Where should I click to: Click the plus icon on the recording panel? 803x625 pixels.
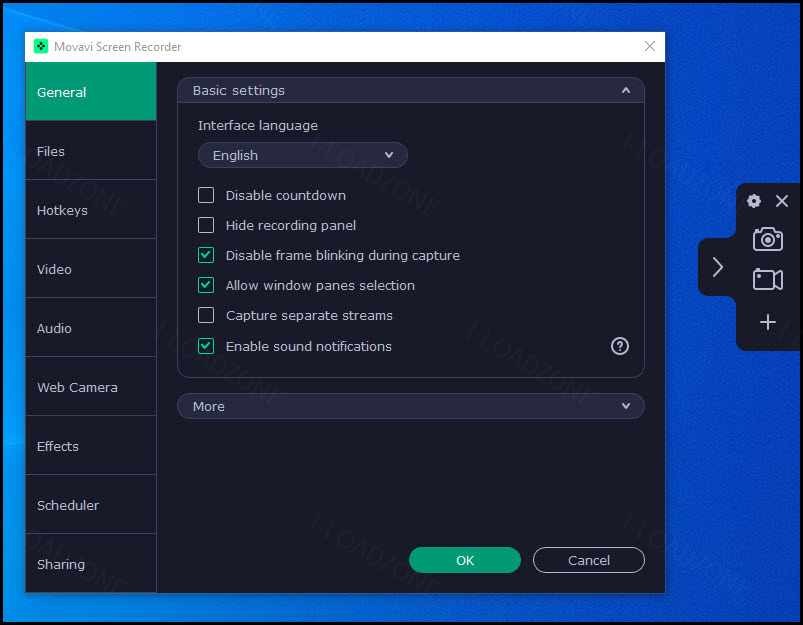[768, 322]
